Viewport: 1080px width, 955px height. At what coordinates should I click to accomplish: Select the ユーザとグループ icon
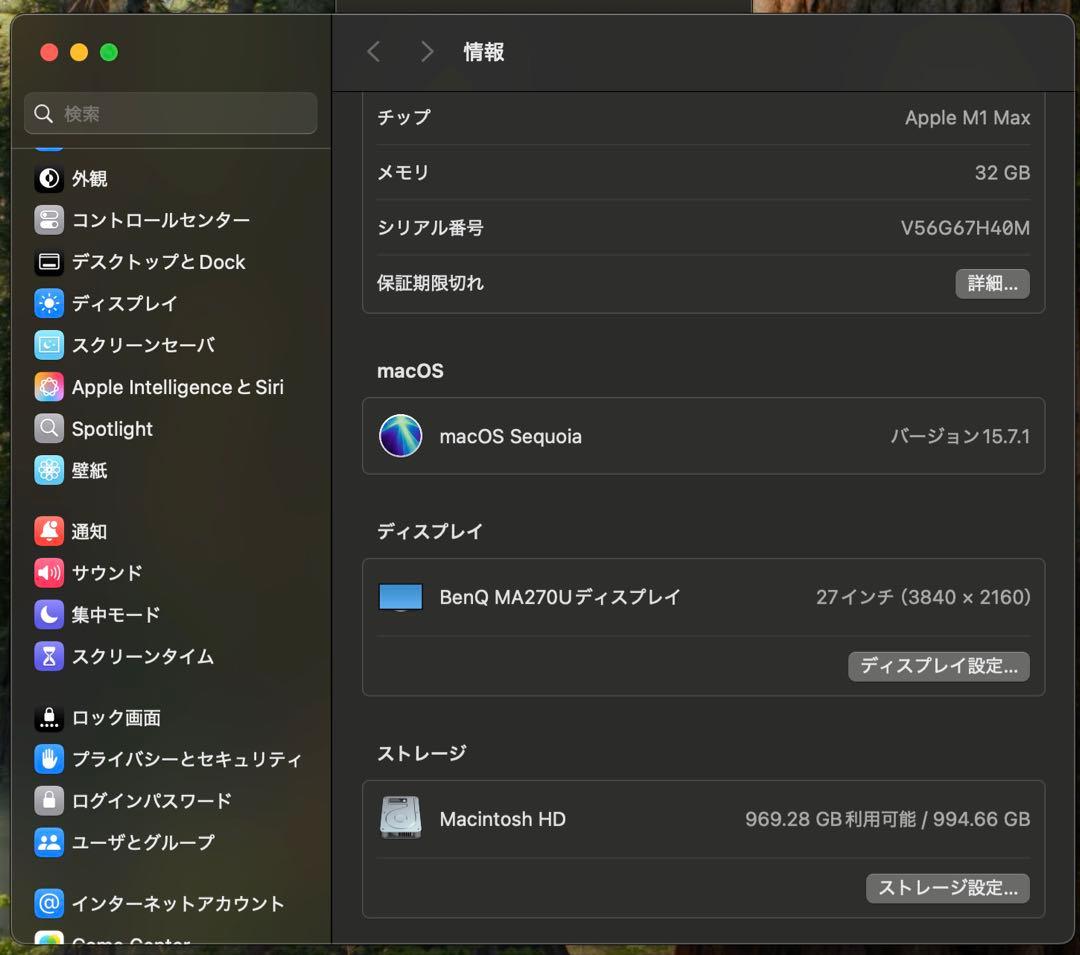pyautogui.click(x=49, y=842)
